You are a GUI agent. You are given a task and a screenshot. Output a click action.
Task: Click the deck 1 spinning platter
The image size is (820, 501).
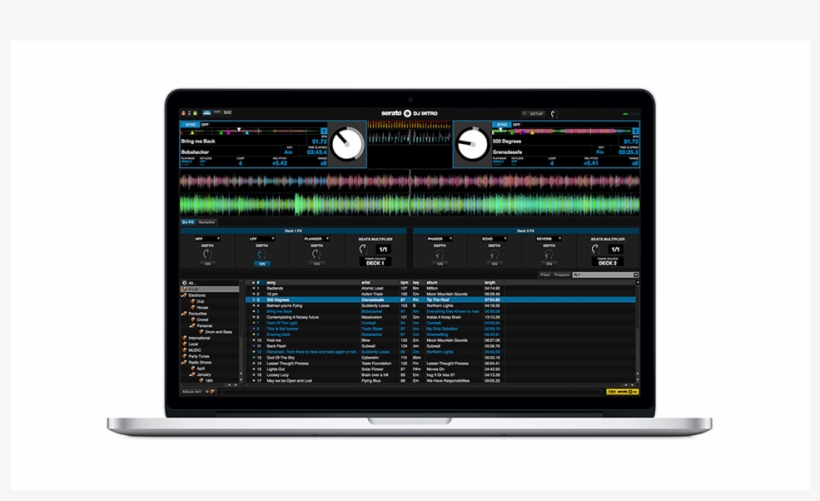pos(348,144)
